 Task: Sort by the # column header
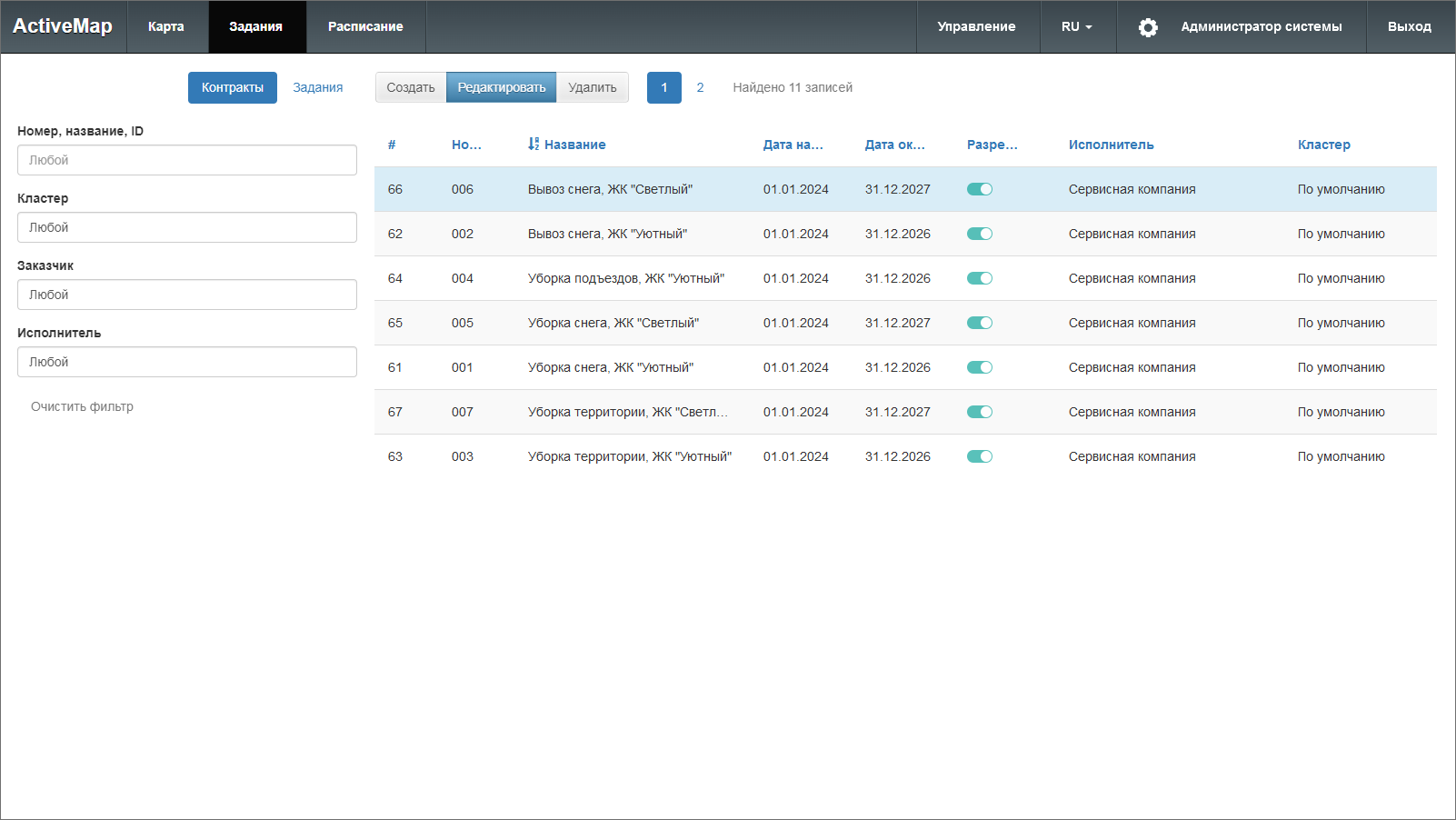pyautogui.click(x=392, y=145)
